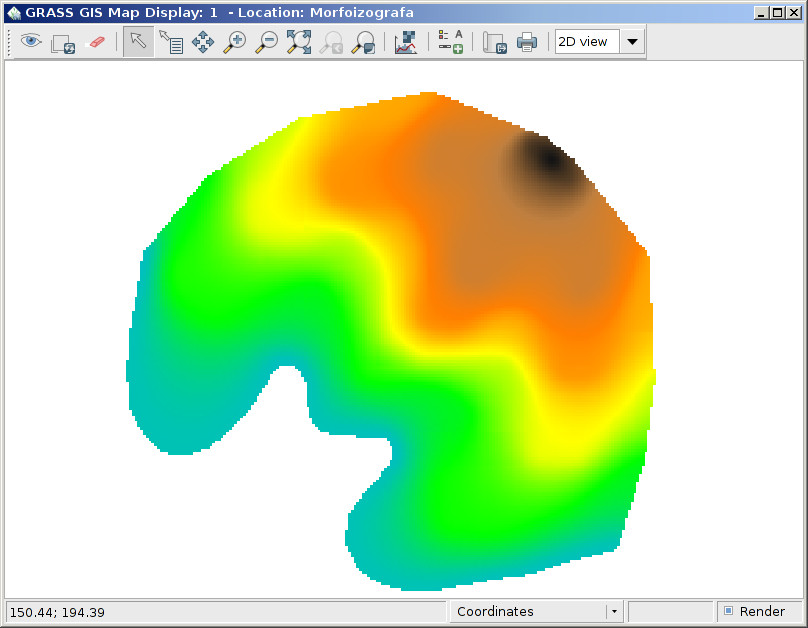Viewport: 808px width, 628px height.
Task: Open the map analysis tool
Action: (406, 42)
